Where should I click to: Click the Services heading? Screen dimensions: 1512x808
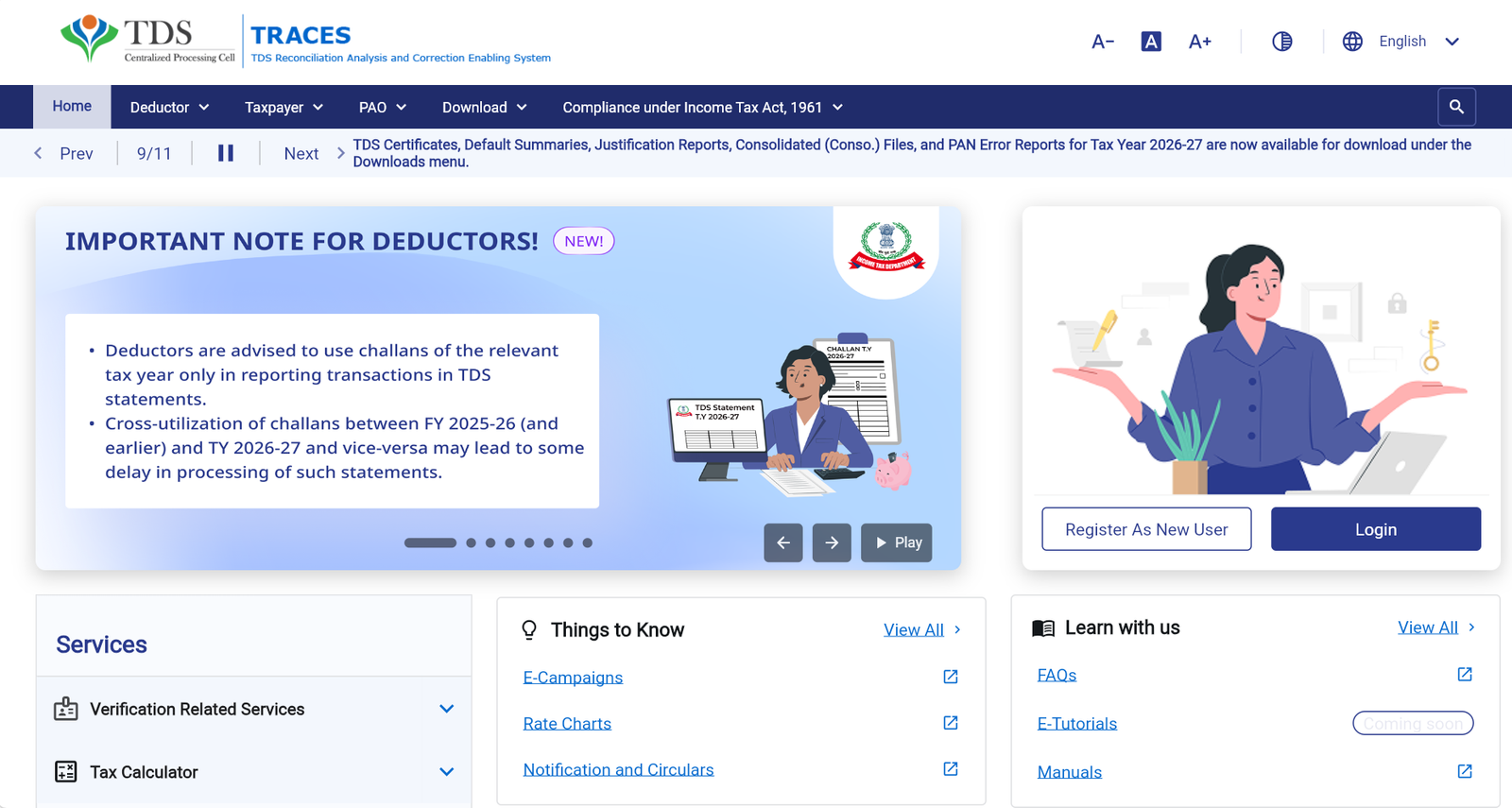point(101,645)
